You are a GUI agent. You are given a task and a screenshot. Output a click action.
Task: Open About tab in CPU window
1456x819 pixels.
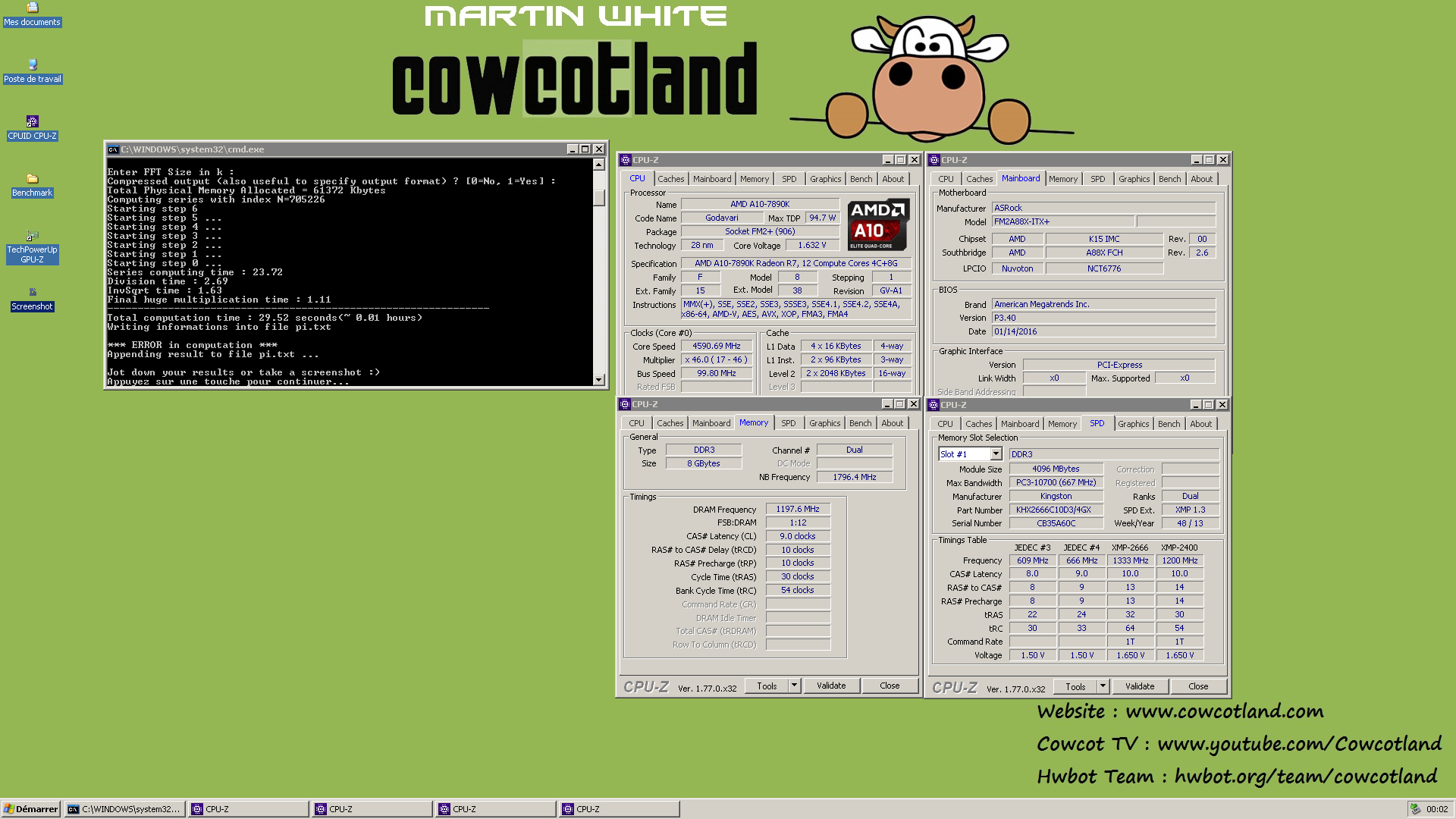(x=893, y=179)
